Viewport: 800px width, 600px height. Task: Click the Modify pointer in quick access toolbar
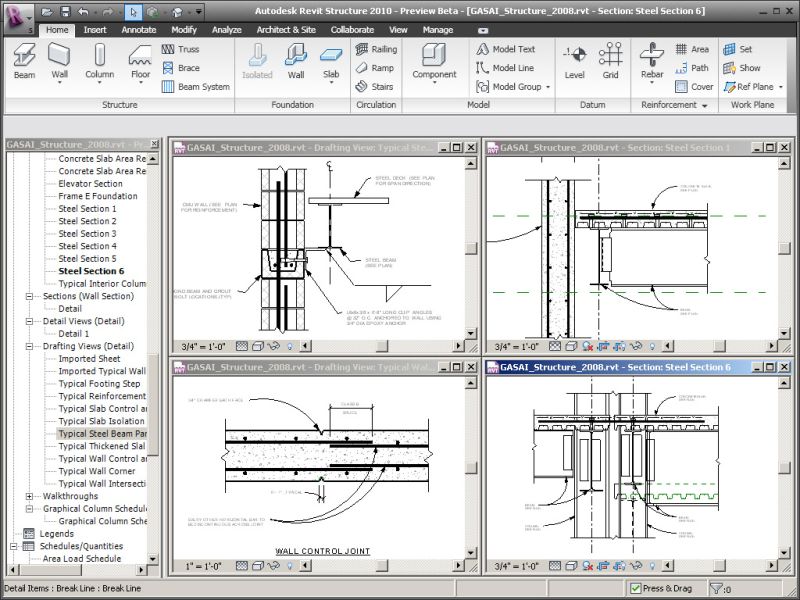tap(133, 12)
